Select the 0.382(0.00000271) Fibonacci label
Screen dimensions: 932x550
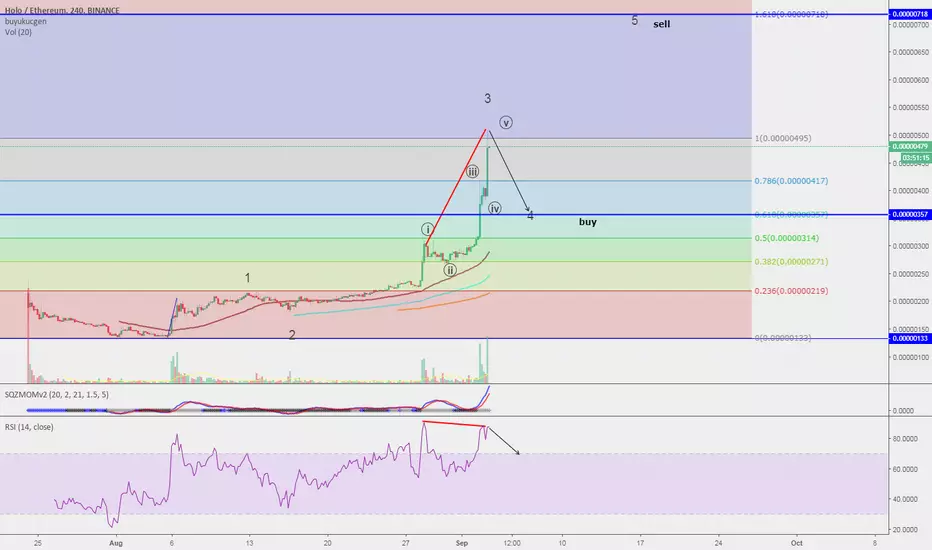(791, 262)
